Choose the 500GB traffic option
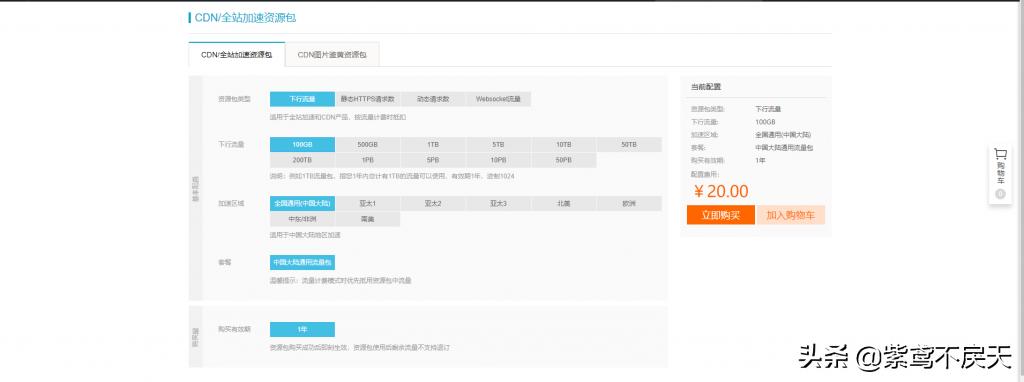 point(368,144)
